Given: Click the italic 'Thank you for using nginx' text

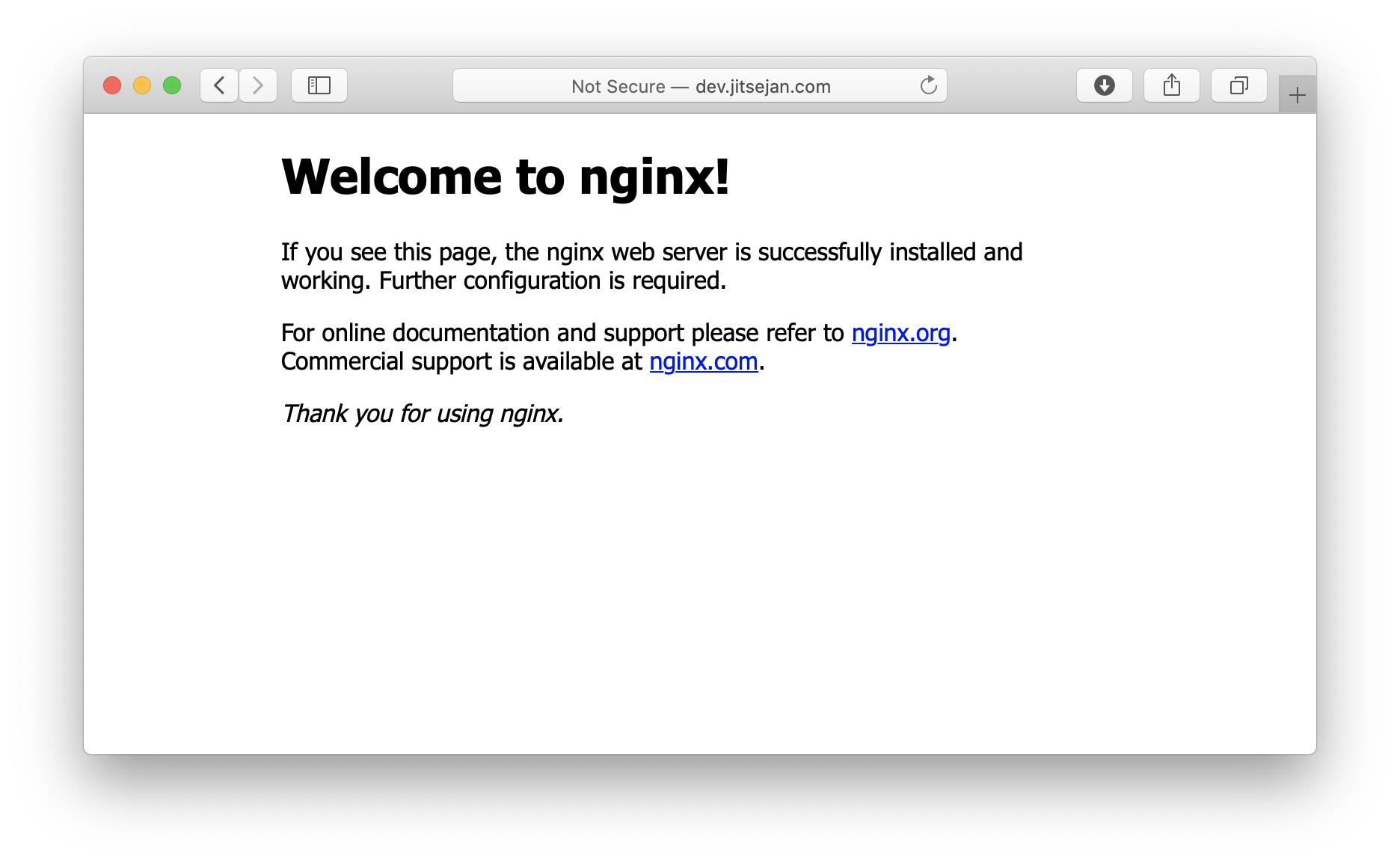Looking at the screenshot, I should (423, 414).
